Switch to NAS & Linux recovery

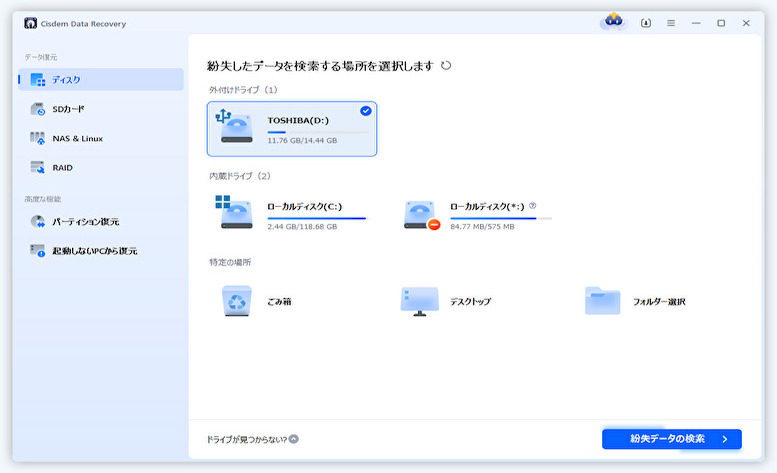(77, 138)
